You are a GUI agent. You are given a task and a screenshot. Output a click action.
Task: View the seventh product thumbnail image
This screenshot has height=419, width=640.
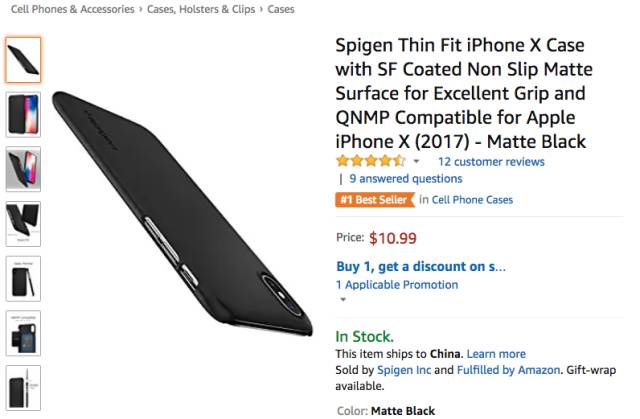tap(23, 388)
